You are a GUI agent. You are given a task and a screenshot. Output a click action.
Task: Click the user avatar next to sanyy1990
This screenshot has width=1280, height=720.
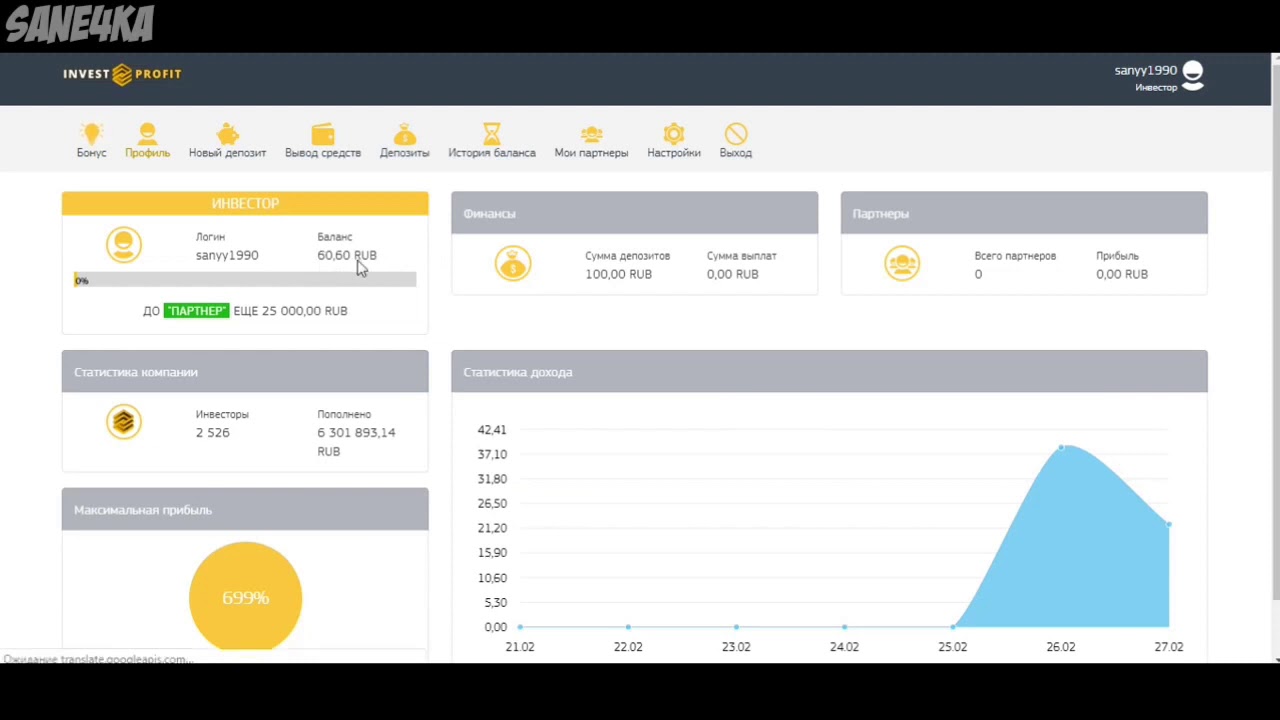(x=1192, y=76)
